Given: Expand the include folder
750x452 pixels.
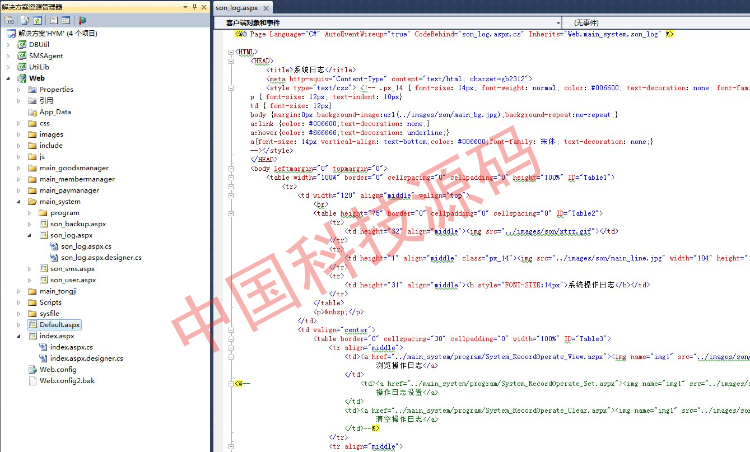Looking at the screenshot, I should [19, 145].
